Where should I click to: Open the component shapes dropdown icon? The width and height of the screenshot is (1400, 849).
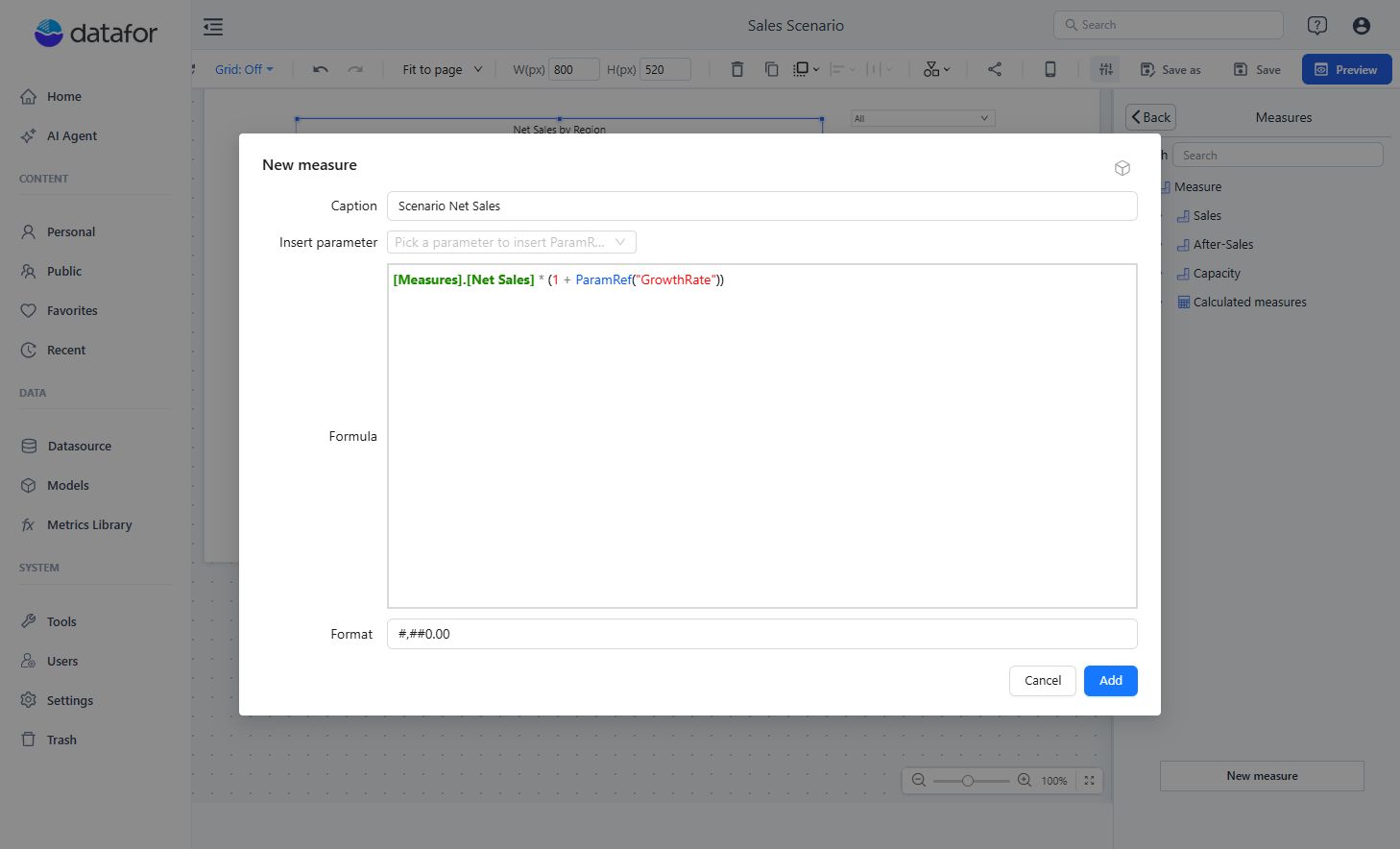pos(936,69)
